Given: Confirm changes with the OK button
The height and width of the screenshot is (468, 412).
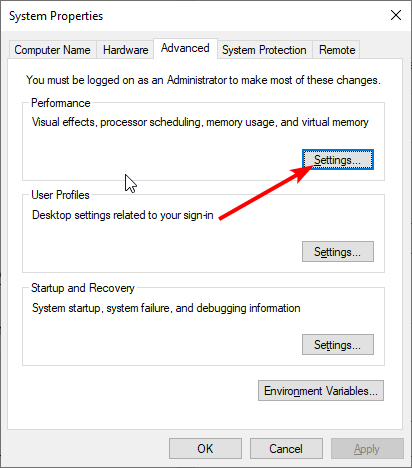Looking at the screenshot, I should click(205, 449).
